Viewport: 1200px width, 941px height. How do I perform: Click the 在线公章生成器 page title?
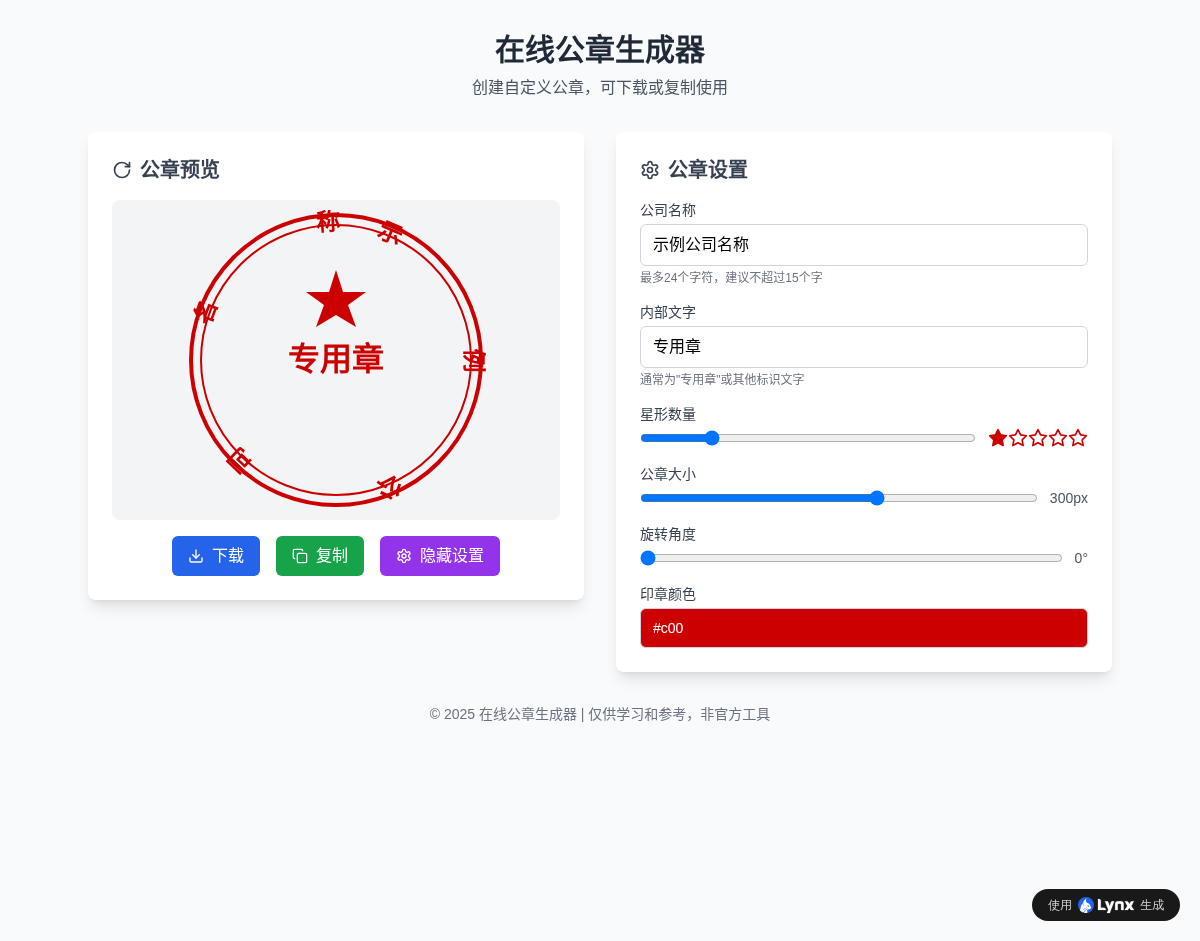pyautogui.click(x=599, y=50)
